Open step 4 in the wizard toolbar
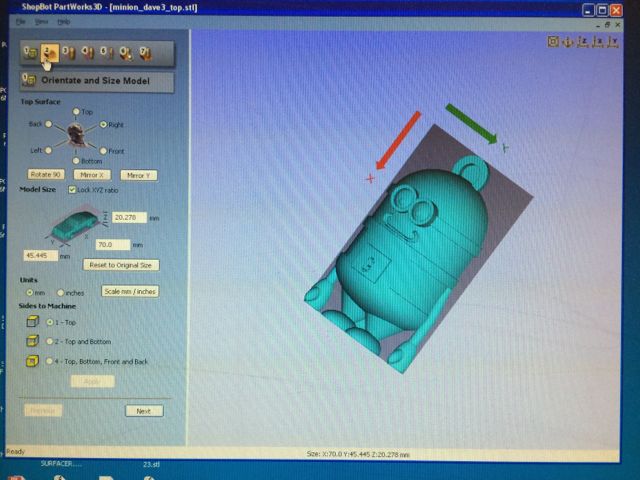 coord(88,53)
